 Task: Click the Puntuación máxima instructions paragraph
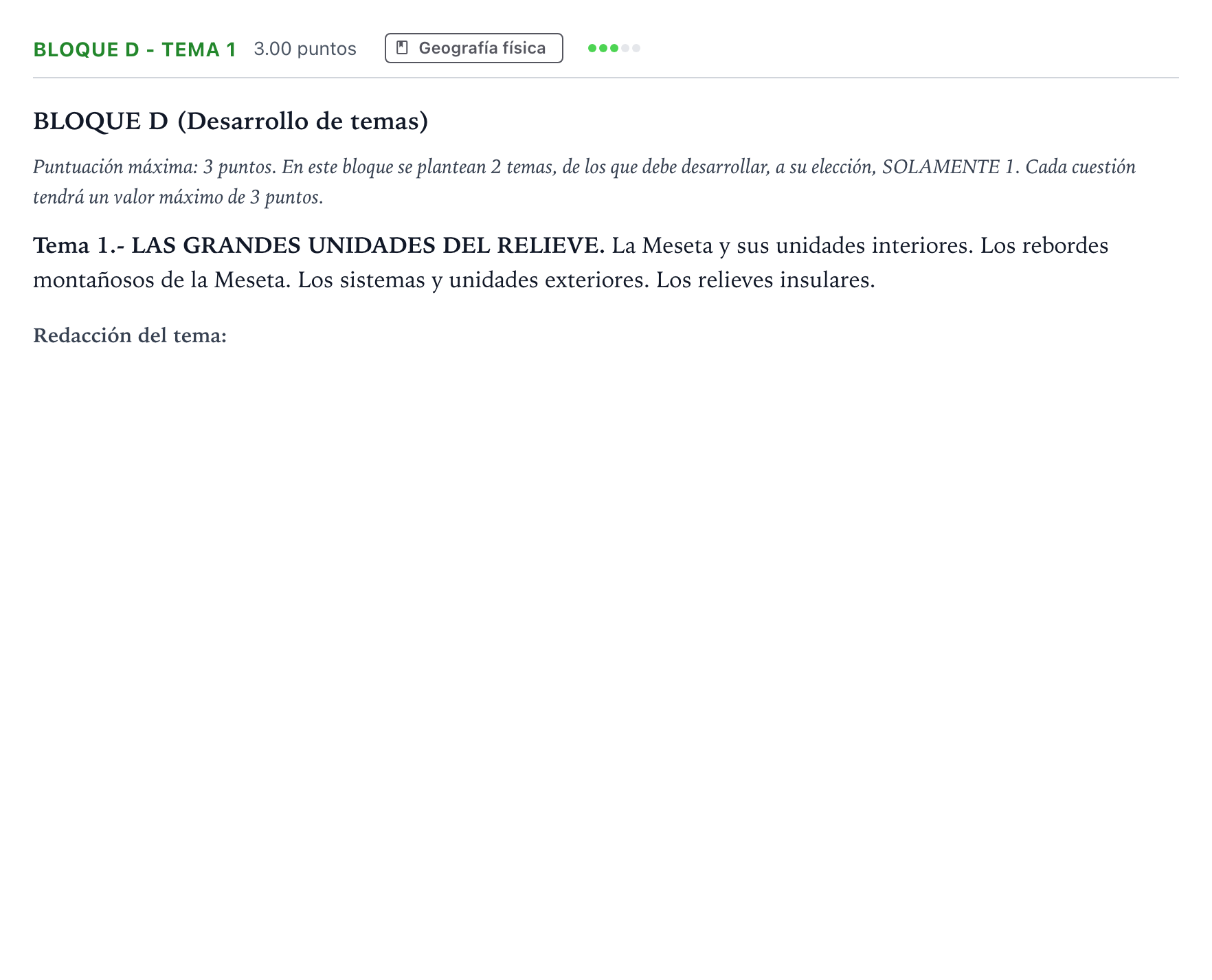click(x=584, y=182)
